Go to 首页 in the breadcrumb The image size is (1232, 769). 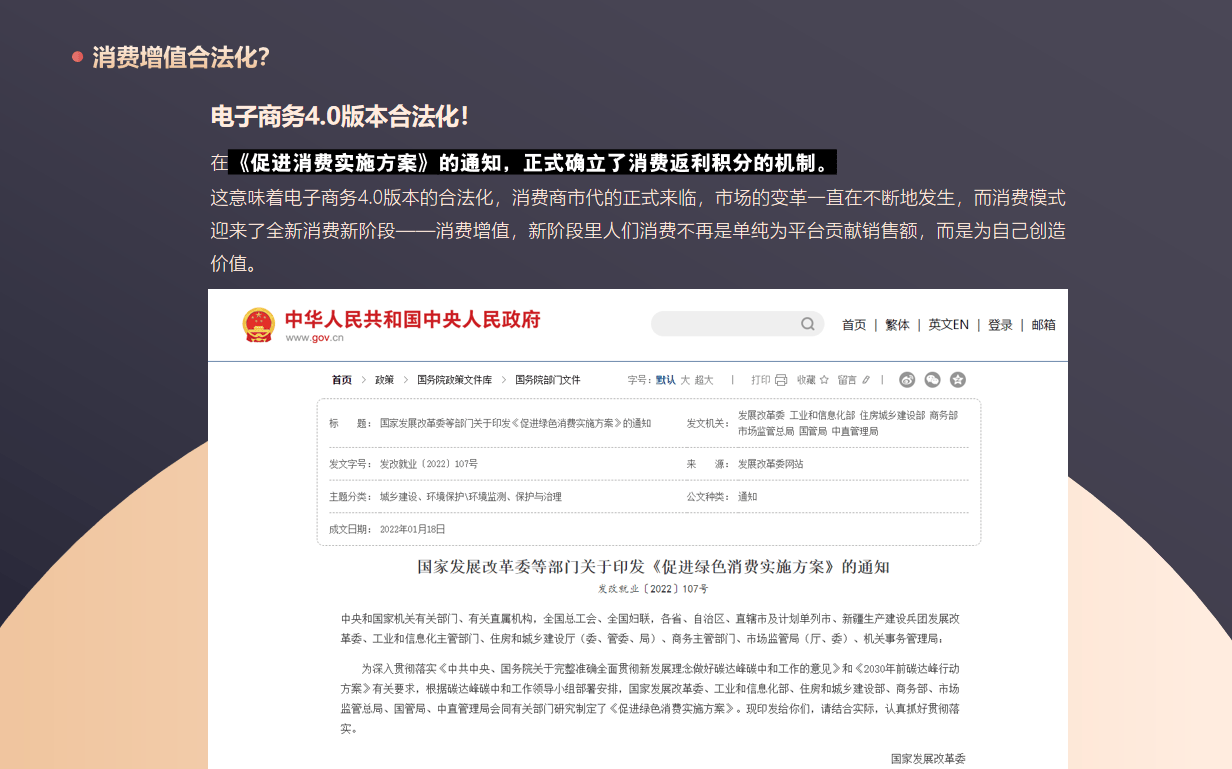click(x=342, y=380)
